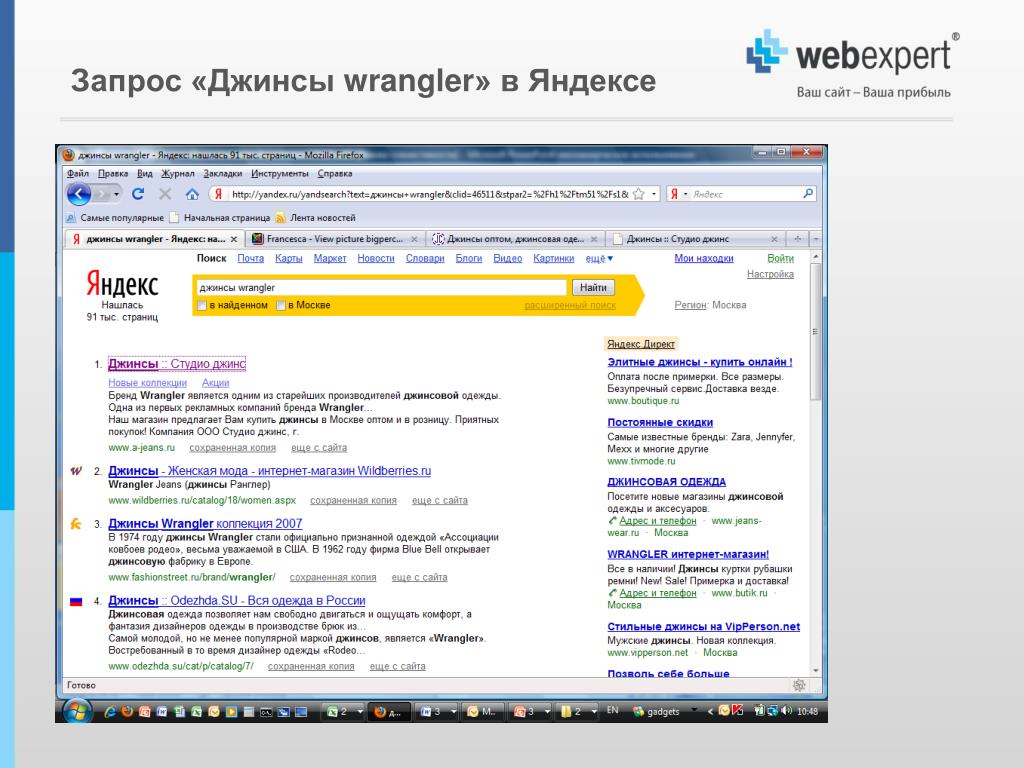The height and width of the screenshot is (768, 1024).
Task: Click the Найти search button
Action: (x=593, y=287)
